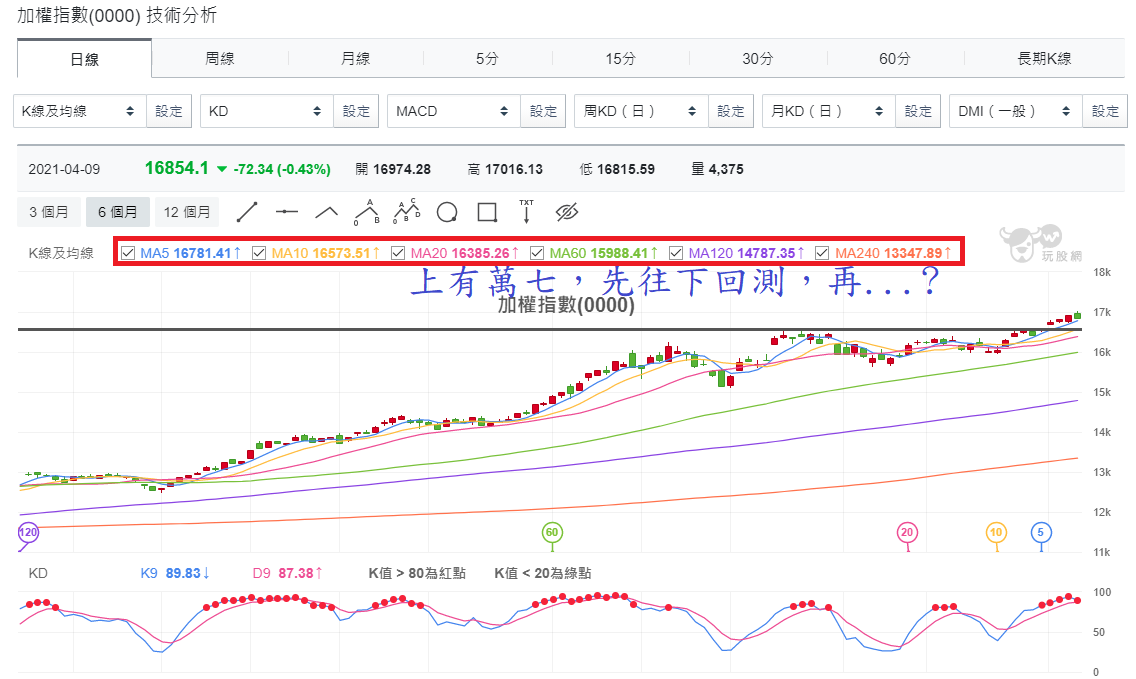
Task: Click the pink 20 moving average marker
Action: pos(907,533)
